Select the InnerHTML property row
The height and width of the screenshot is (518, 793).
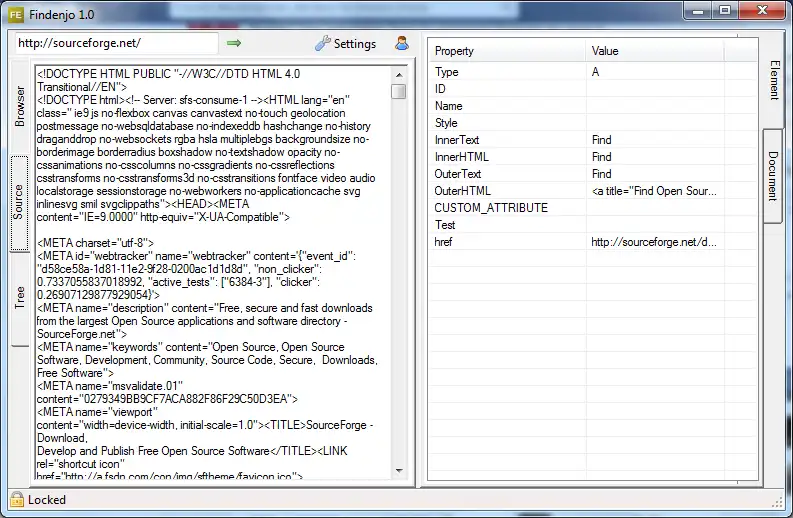click(593, 157)
